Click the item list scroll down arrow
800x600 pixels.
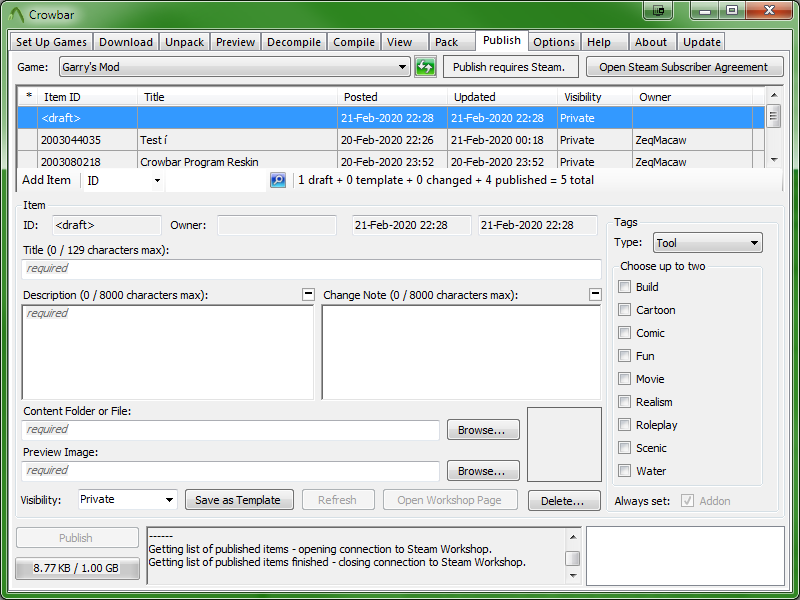(773, 160)
